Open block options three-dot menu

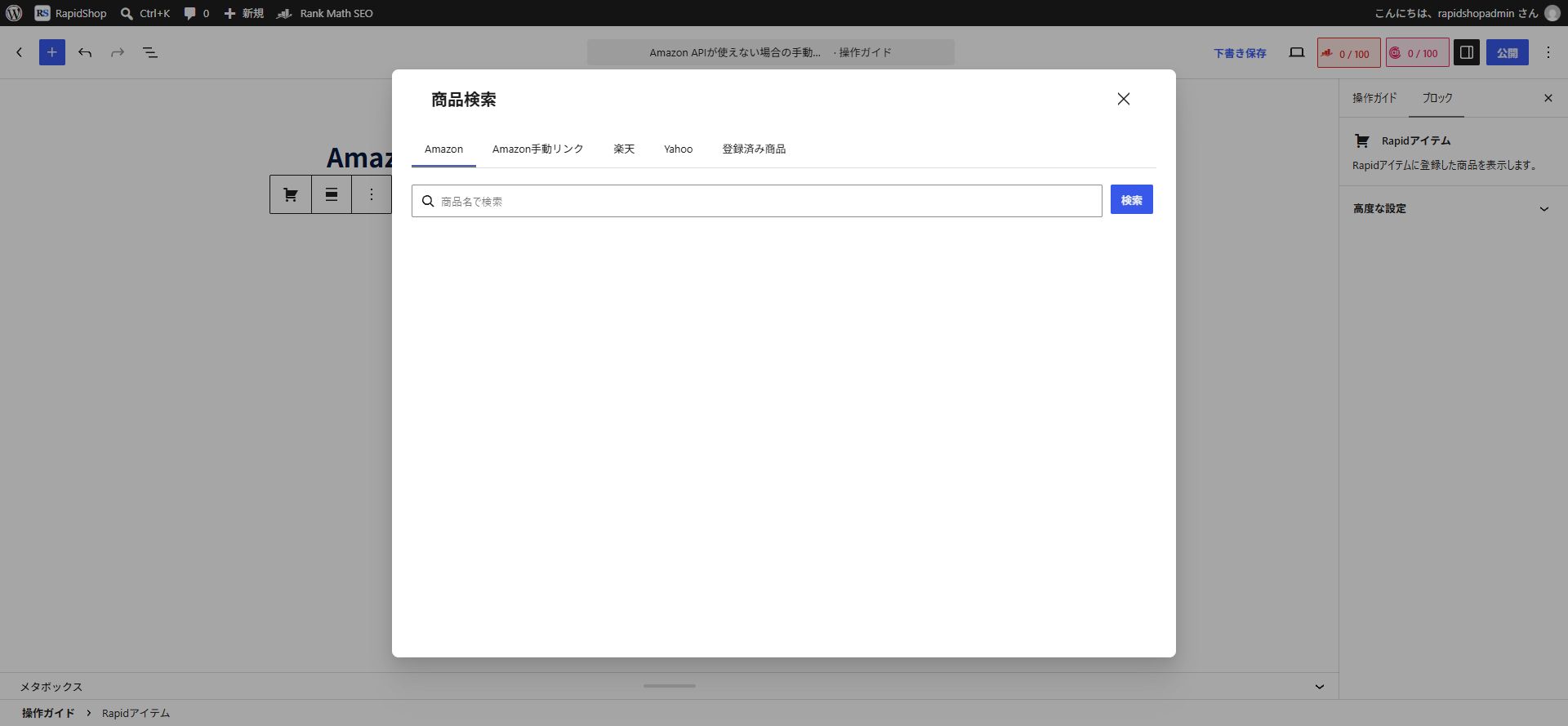tap(372, 194)
